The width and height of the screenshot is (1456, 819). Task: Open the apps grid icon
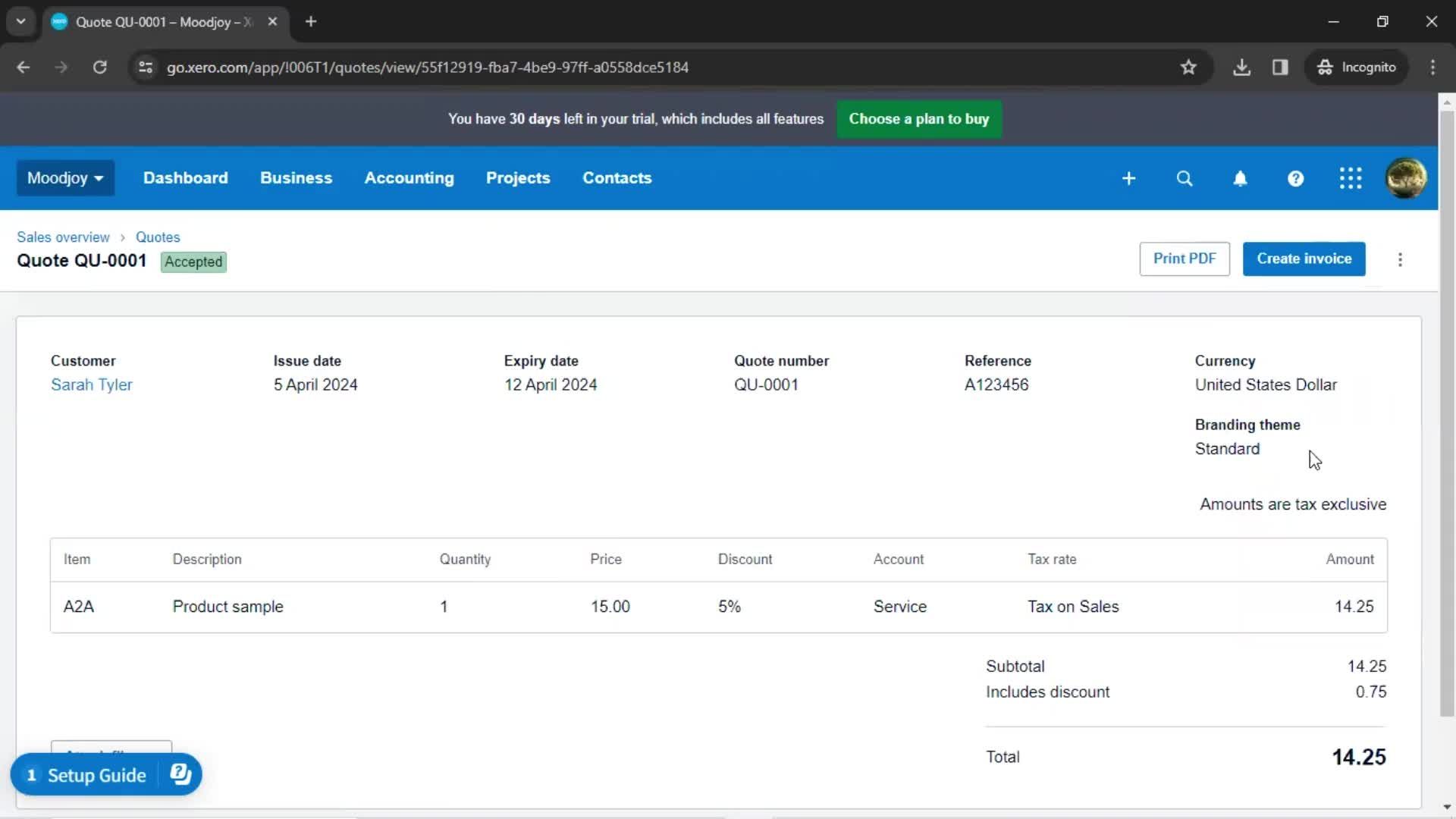pyautogui.click(x=1351, y=178)
